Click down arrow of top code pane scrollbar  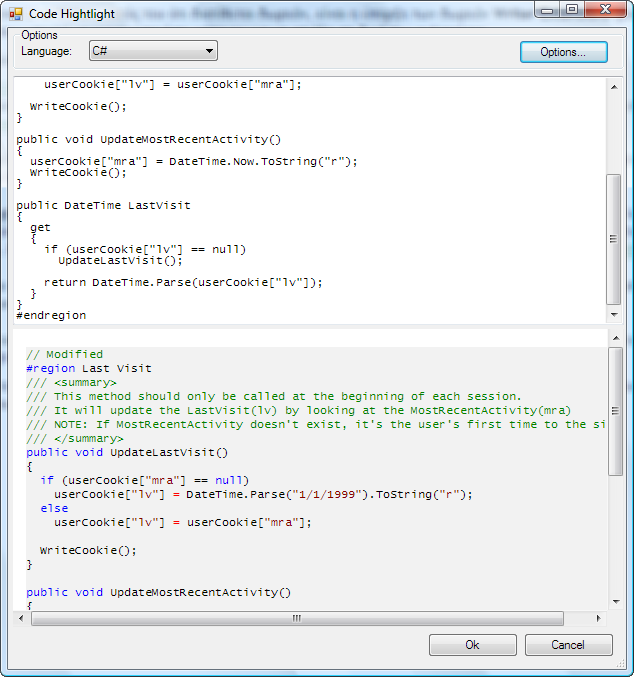point(614,315)
